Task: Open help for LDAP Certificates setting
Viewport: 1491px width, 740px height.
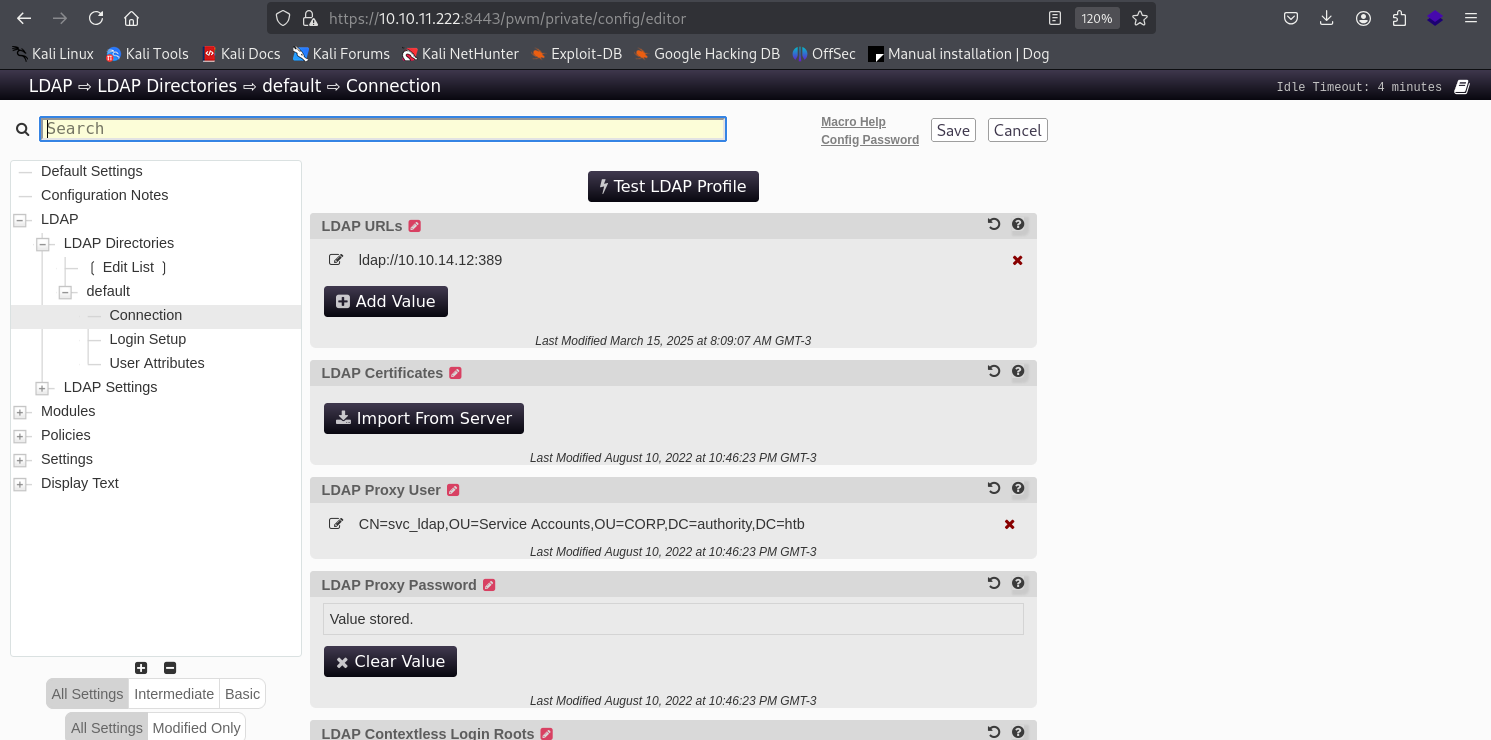Action: (x=1018, y=371)
